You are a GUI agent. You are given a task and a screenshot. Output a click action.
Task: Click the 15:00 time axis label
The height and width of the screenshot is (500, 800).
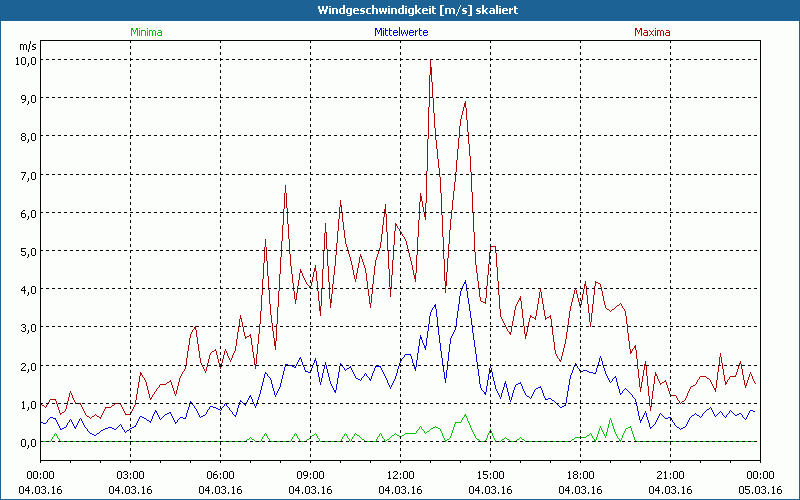tap(490, 476)
